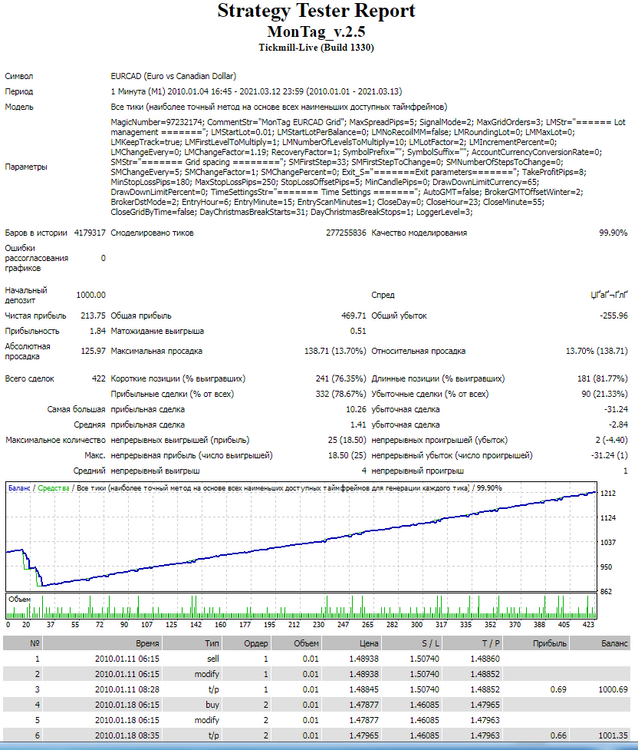
Task: Select the bars count value '4179317'
Action: pos(90,233)
